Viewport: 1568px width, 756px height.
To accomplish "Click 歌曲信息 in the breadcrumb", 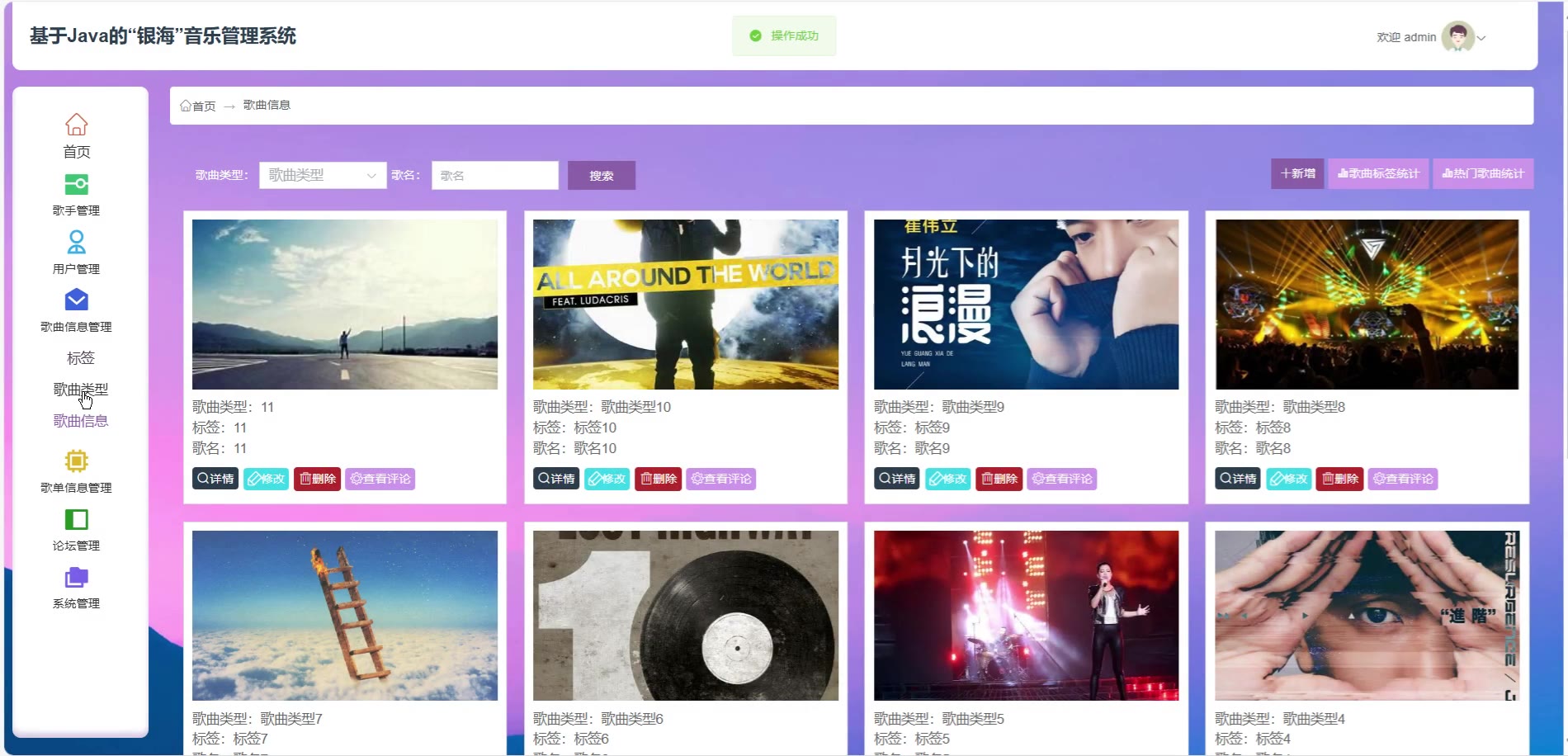I will click(267, 105).
